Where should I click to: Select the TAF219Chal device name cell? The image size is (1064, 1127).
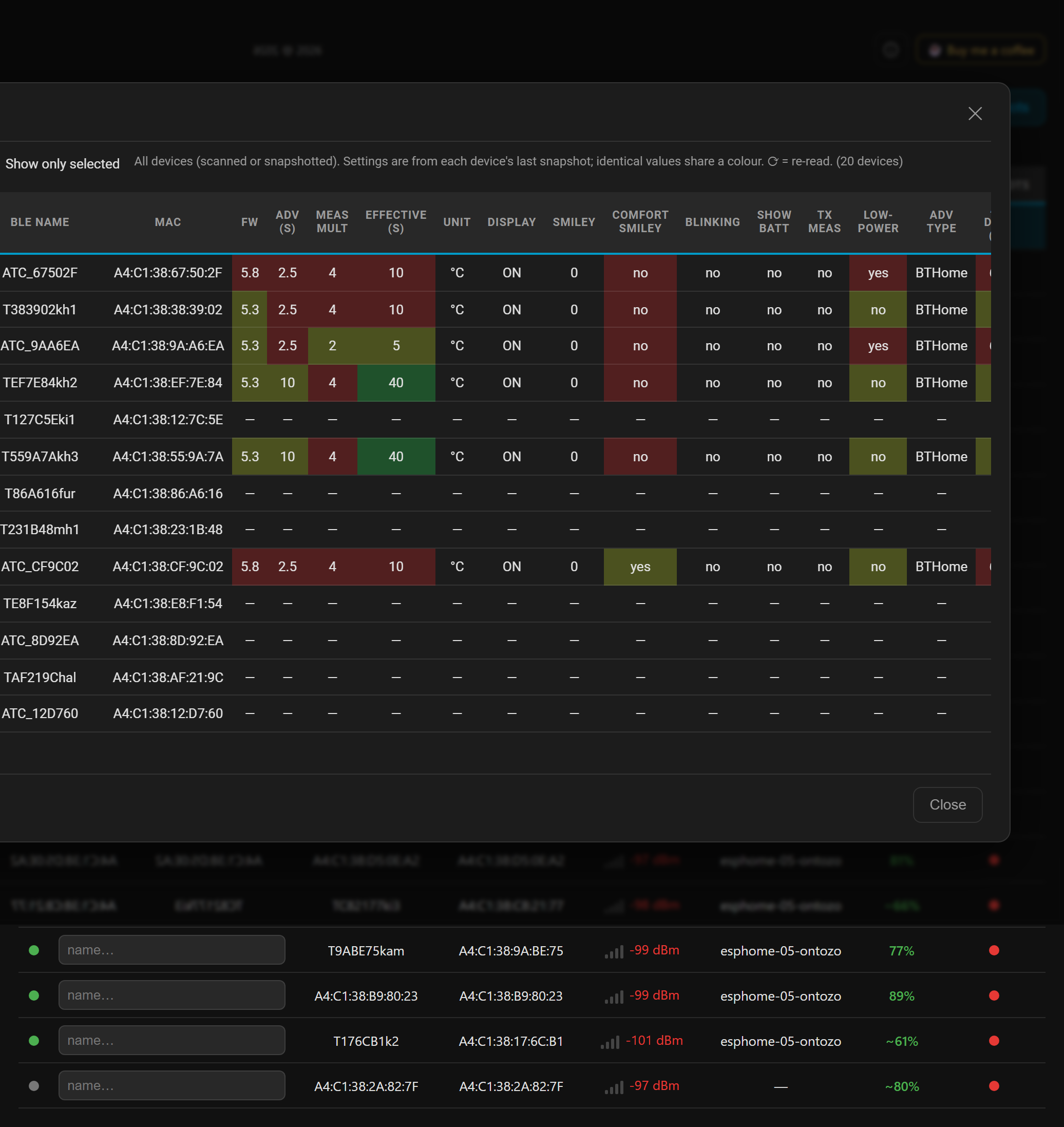coord(40,677)
